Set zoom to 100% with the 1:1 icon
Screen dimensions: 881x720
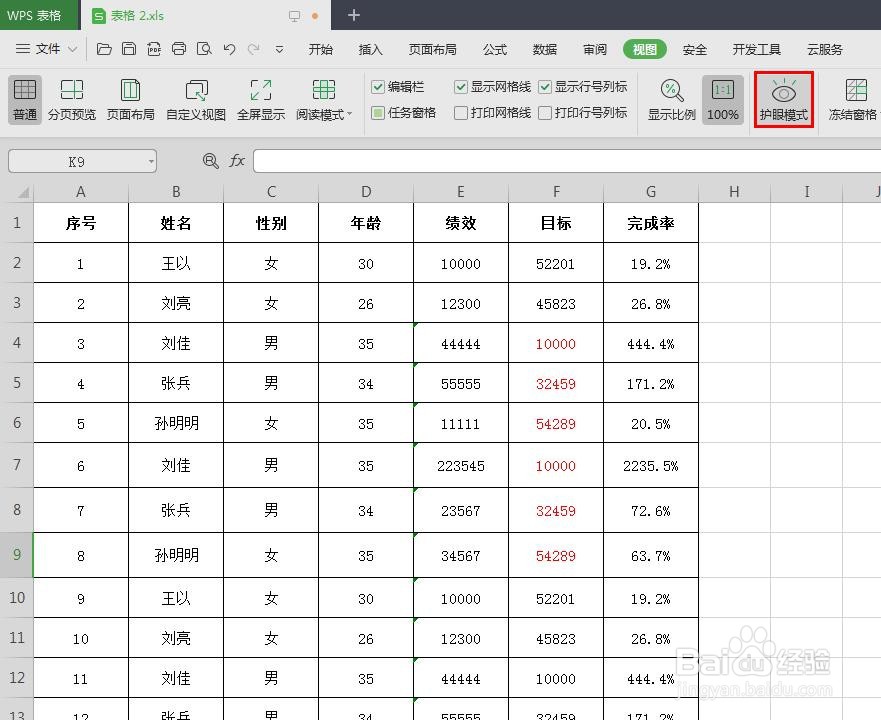722,99
